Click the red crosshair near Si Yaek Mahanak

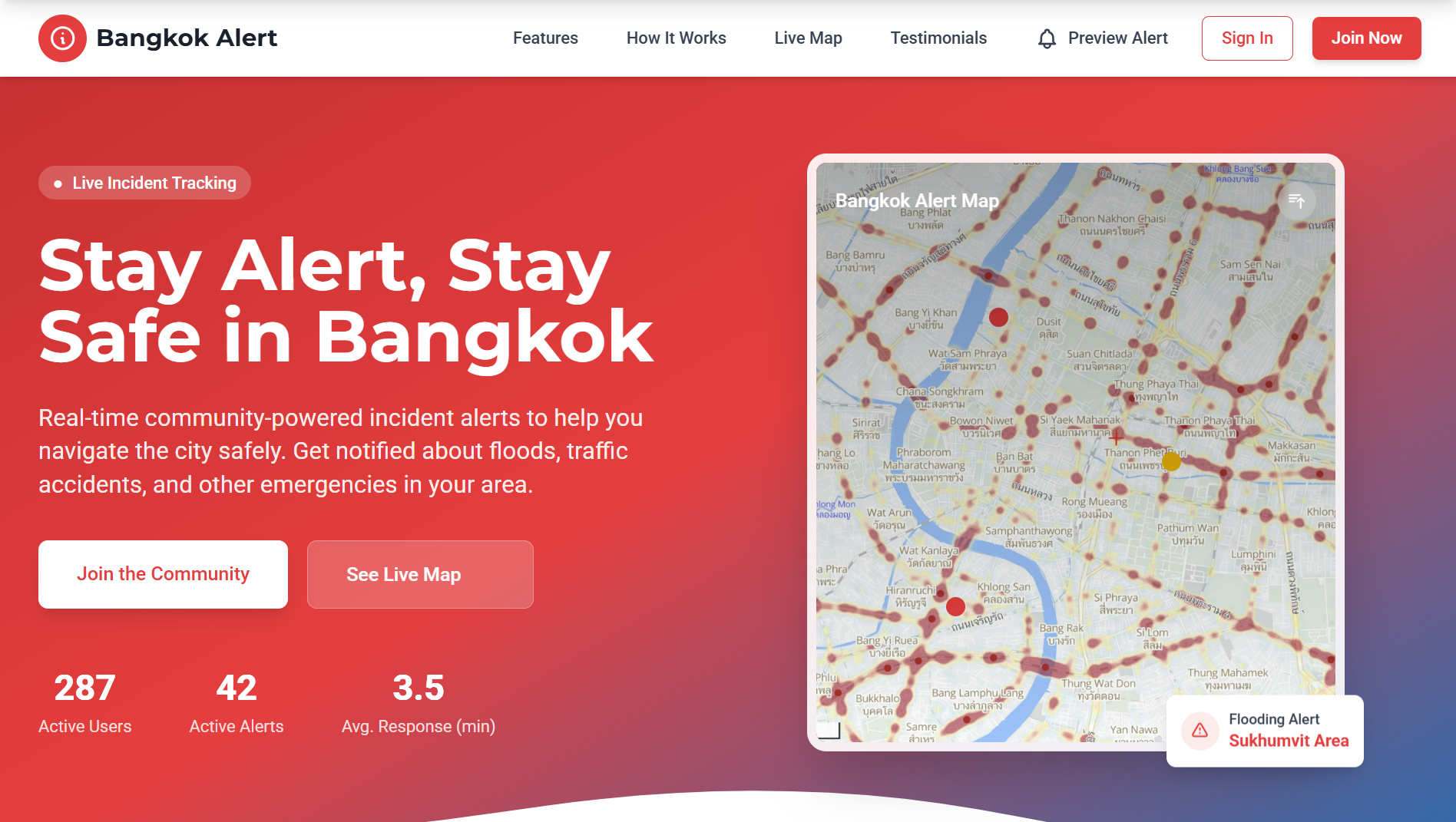1116,437
